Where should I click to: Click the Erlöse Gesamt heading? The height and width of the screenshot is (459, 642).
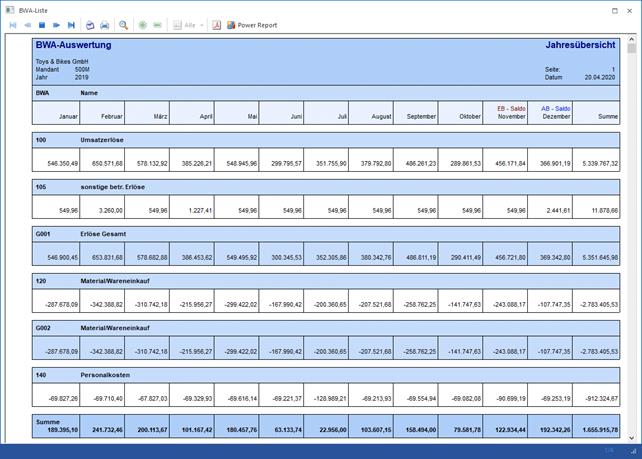click(104, 234)
